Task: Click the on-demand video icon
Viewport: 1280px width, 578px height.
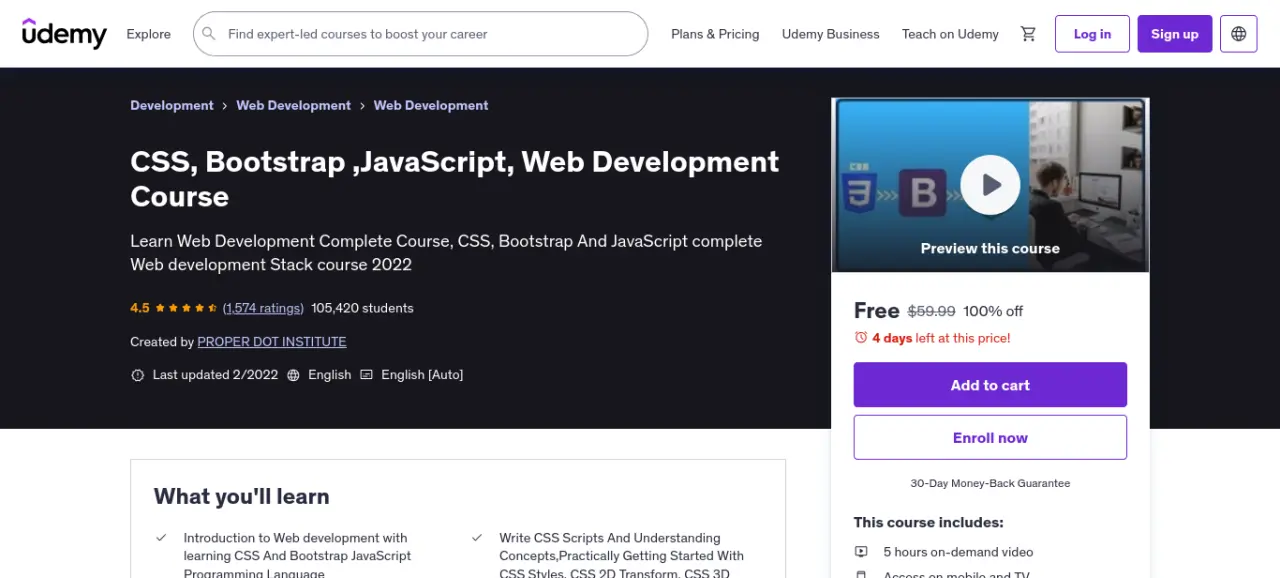Action: (x=861, y=552)
